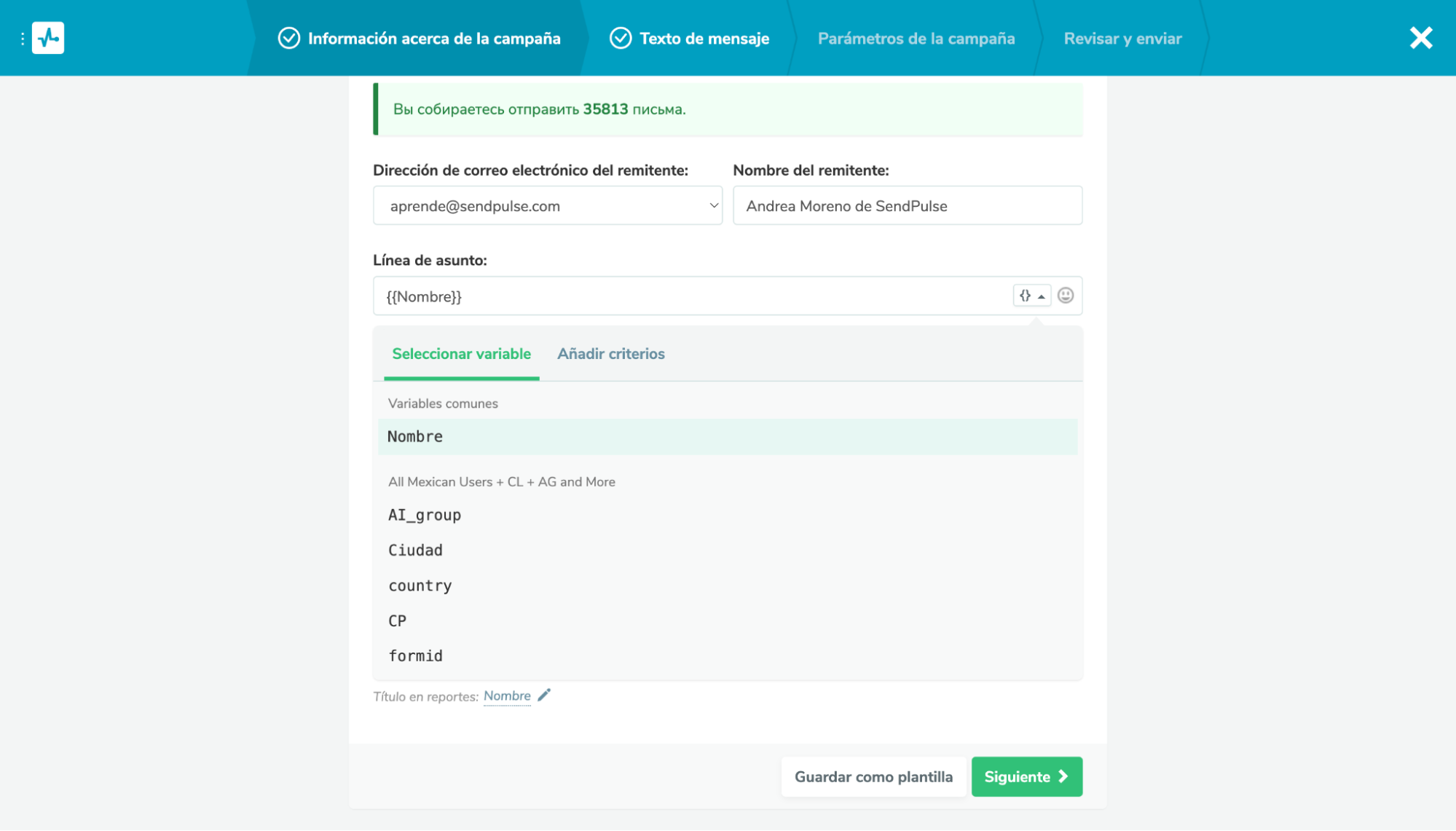
Task: Select the Nombre variable
Action: 728,437
